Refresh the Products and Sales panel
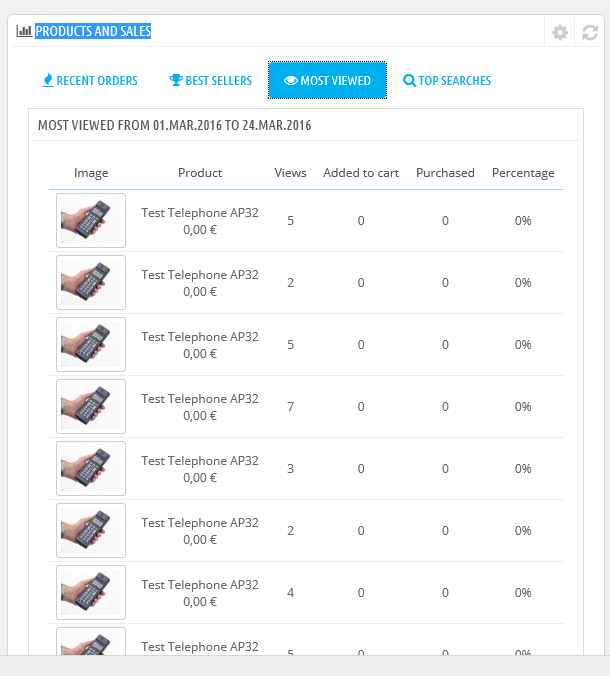The image size is (610, 676). tap(590, 32)
